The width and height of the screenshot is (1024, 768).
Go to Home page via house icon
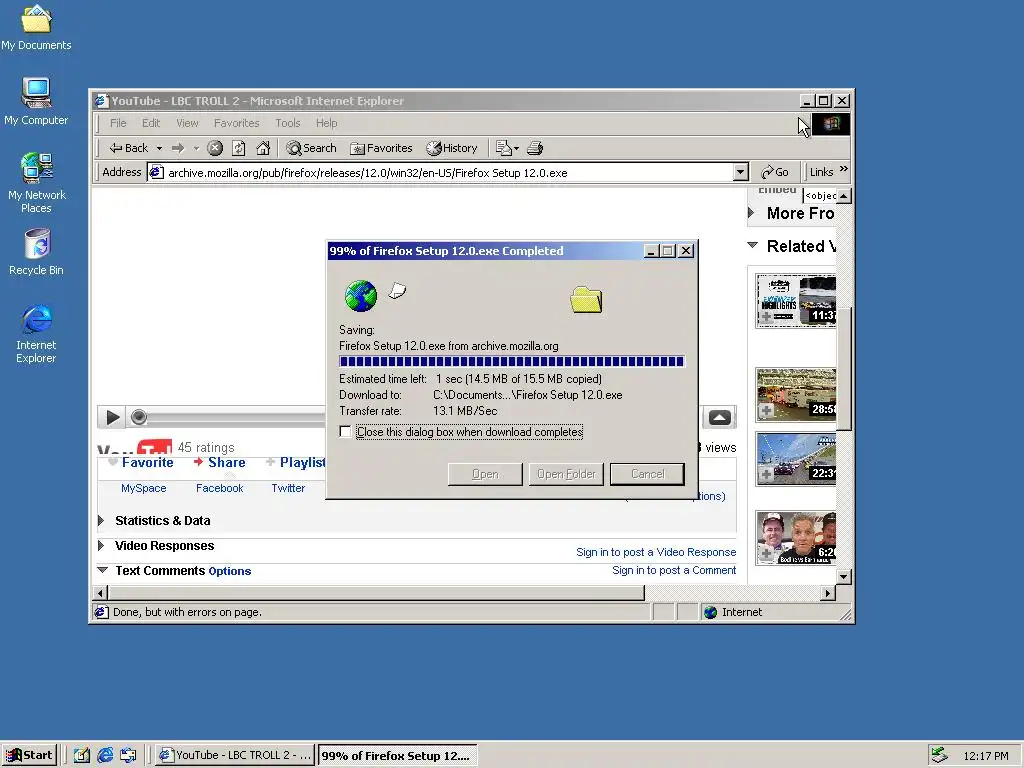pyautogui.click(x=263, y=148)
